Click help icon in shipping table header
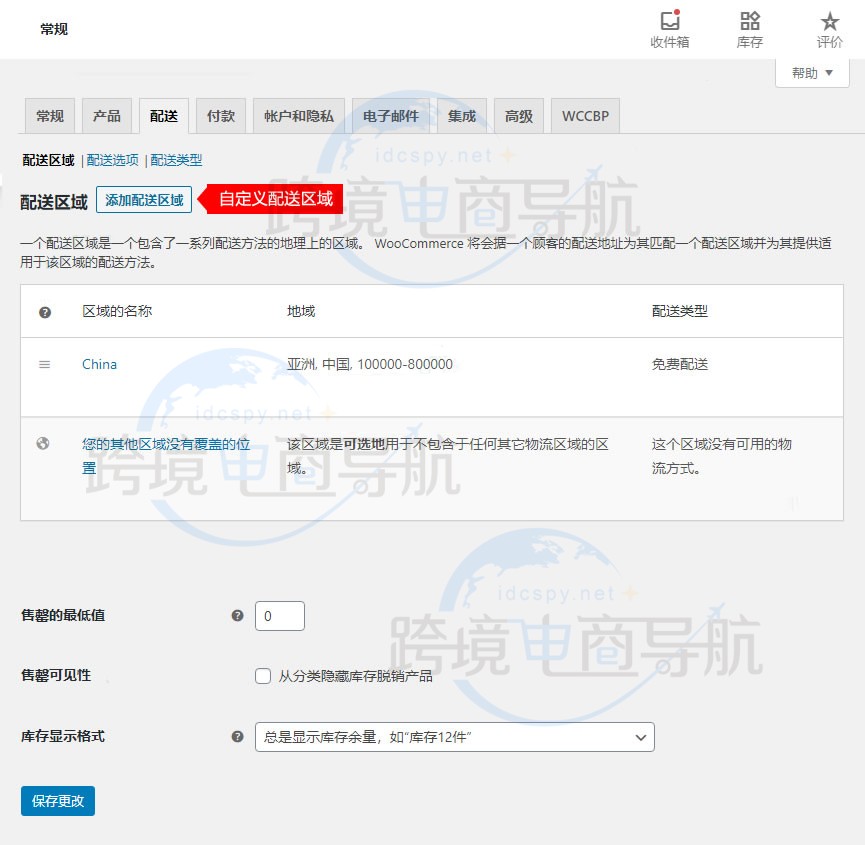 point(45,312)
